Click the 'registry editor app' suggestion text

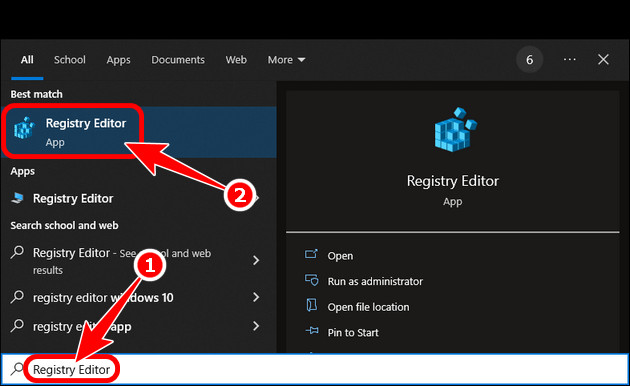(82, 327)
